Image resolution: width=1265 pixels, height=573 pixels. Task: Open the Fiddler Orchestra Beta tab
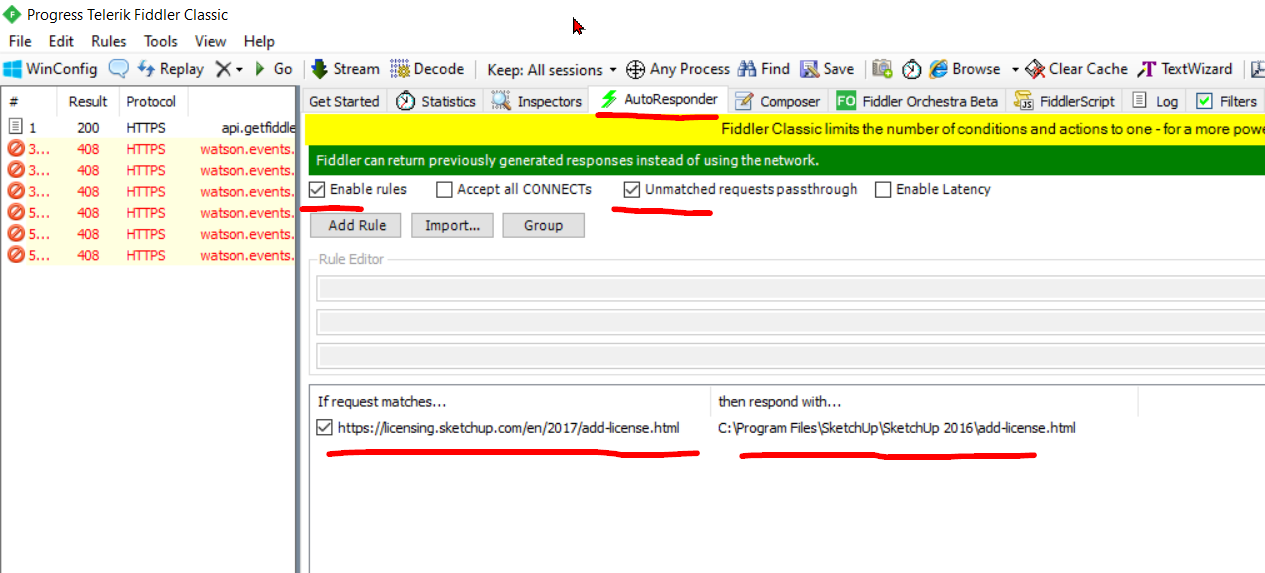917,101
